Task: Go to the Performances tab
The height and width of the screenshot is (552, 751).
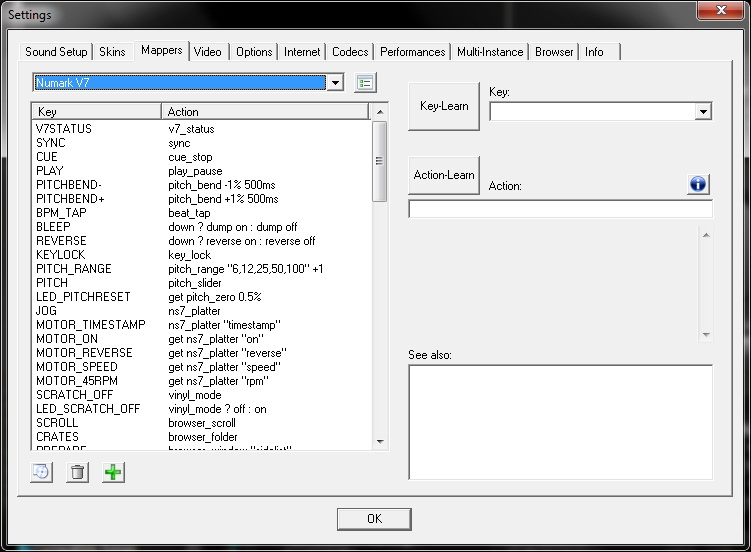Action: pyautogui.click(x=412, y=52)
